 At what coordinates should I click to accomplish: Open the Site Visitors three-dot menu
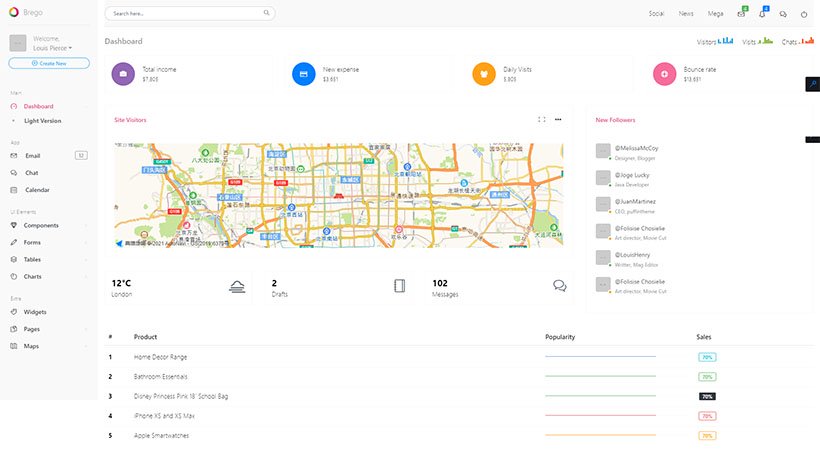tap(558, 120)
